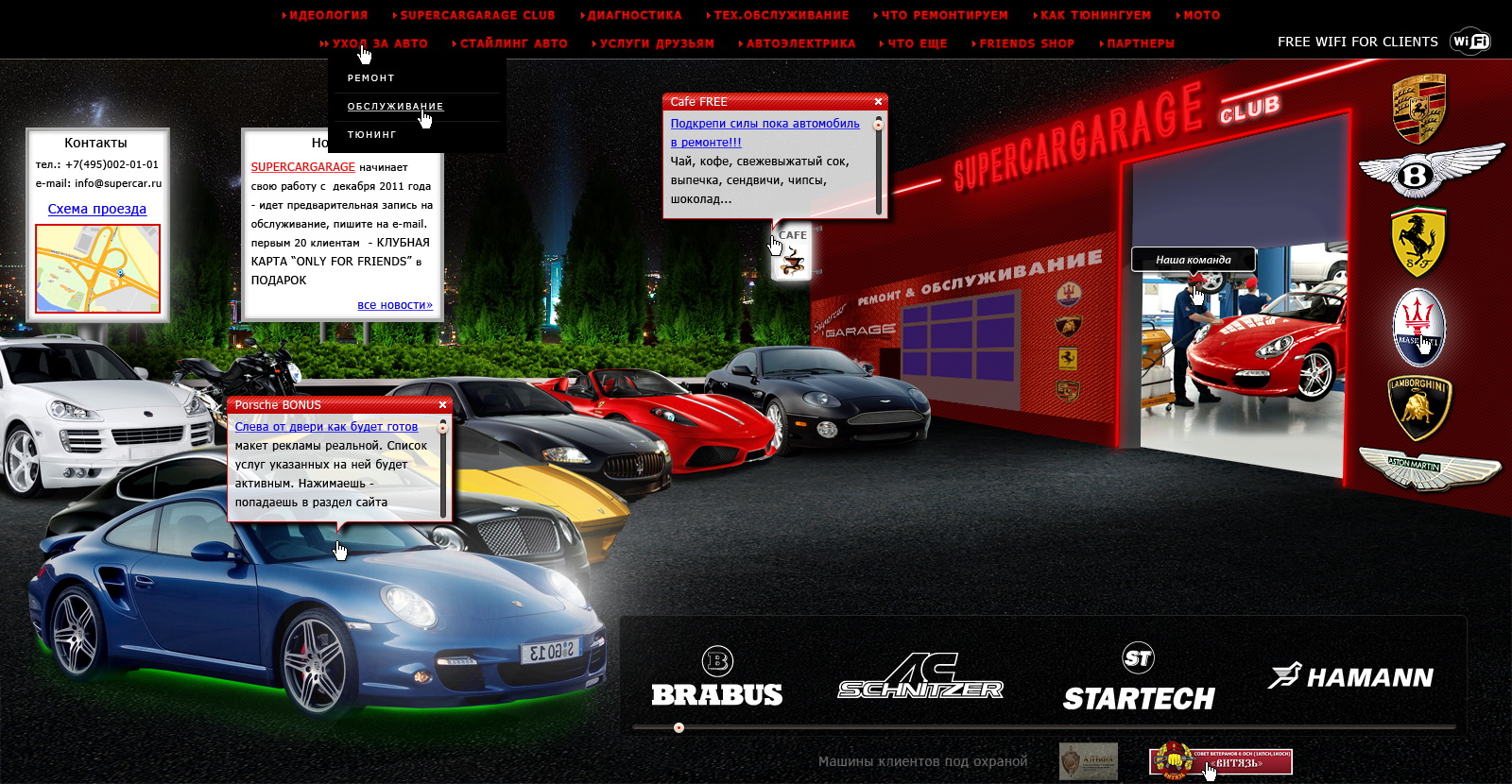This screenshot has height=784, width=1512.
Task: Open the large Maserati trident badge
Action: pos(1418,327)
